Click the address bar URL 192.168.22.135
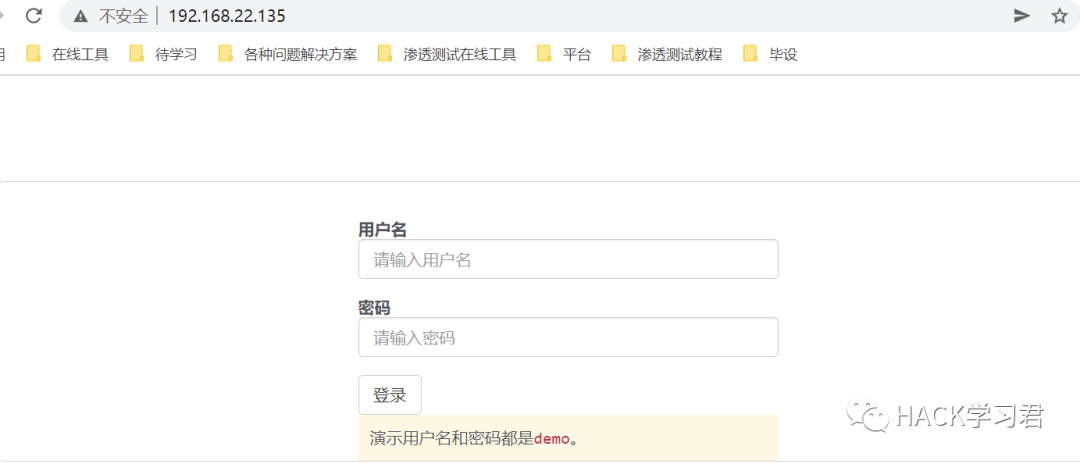 pyautogui.click(x=227, y=16)
